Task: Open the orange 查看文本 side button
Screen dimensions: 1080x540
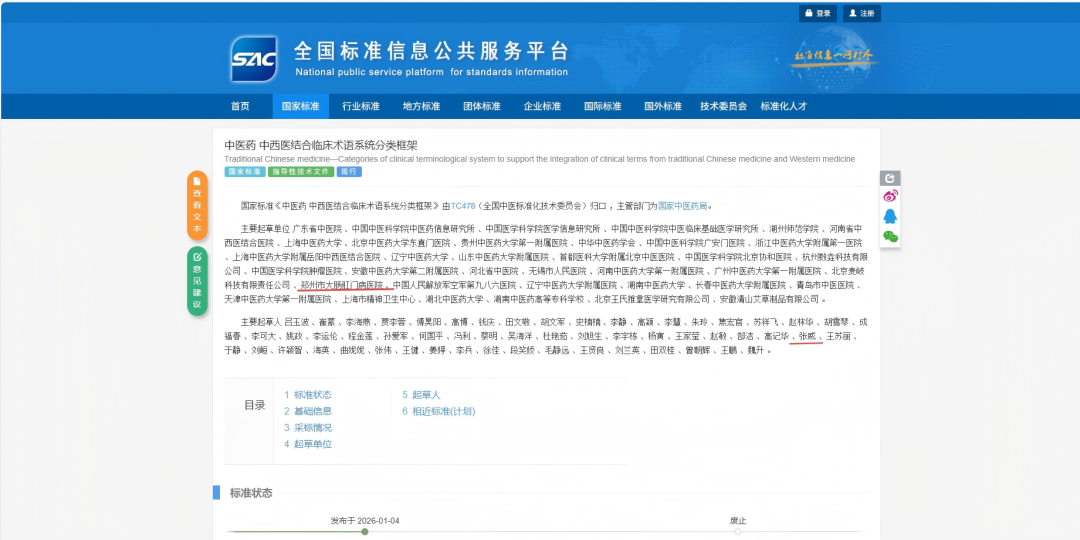Action: [197, 205]
